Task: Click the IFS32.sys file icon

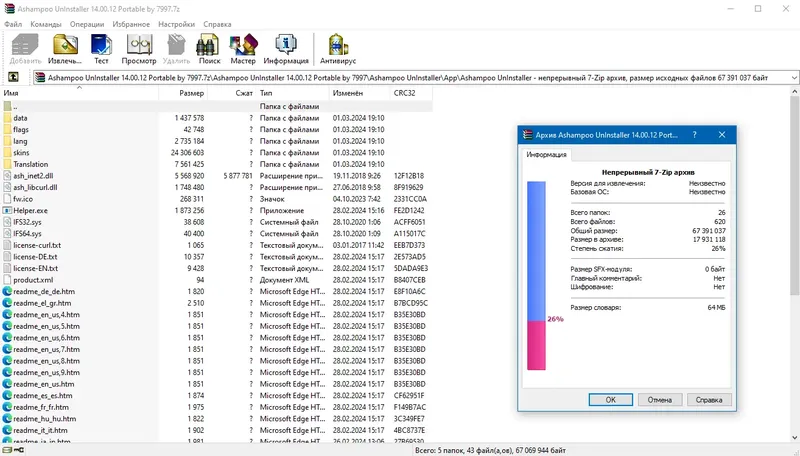Action: (7, 222)
